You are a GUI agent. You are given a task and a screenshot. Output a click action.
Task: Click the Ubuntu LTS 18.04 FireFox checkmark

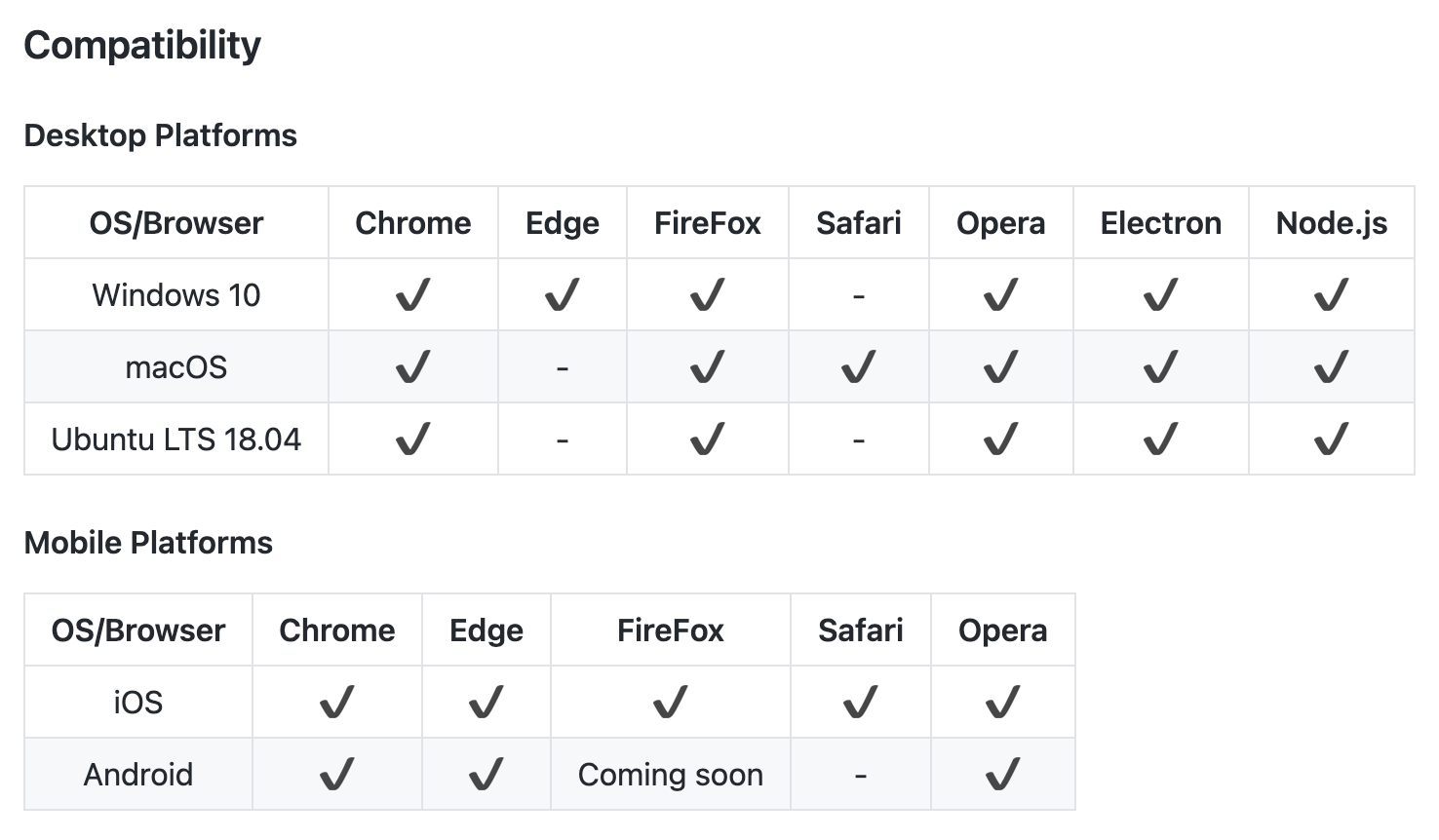coord(707,439)
